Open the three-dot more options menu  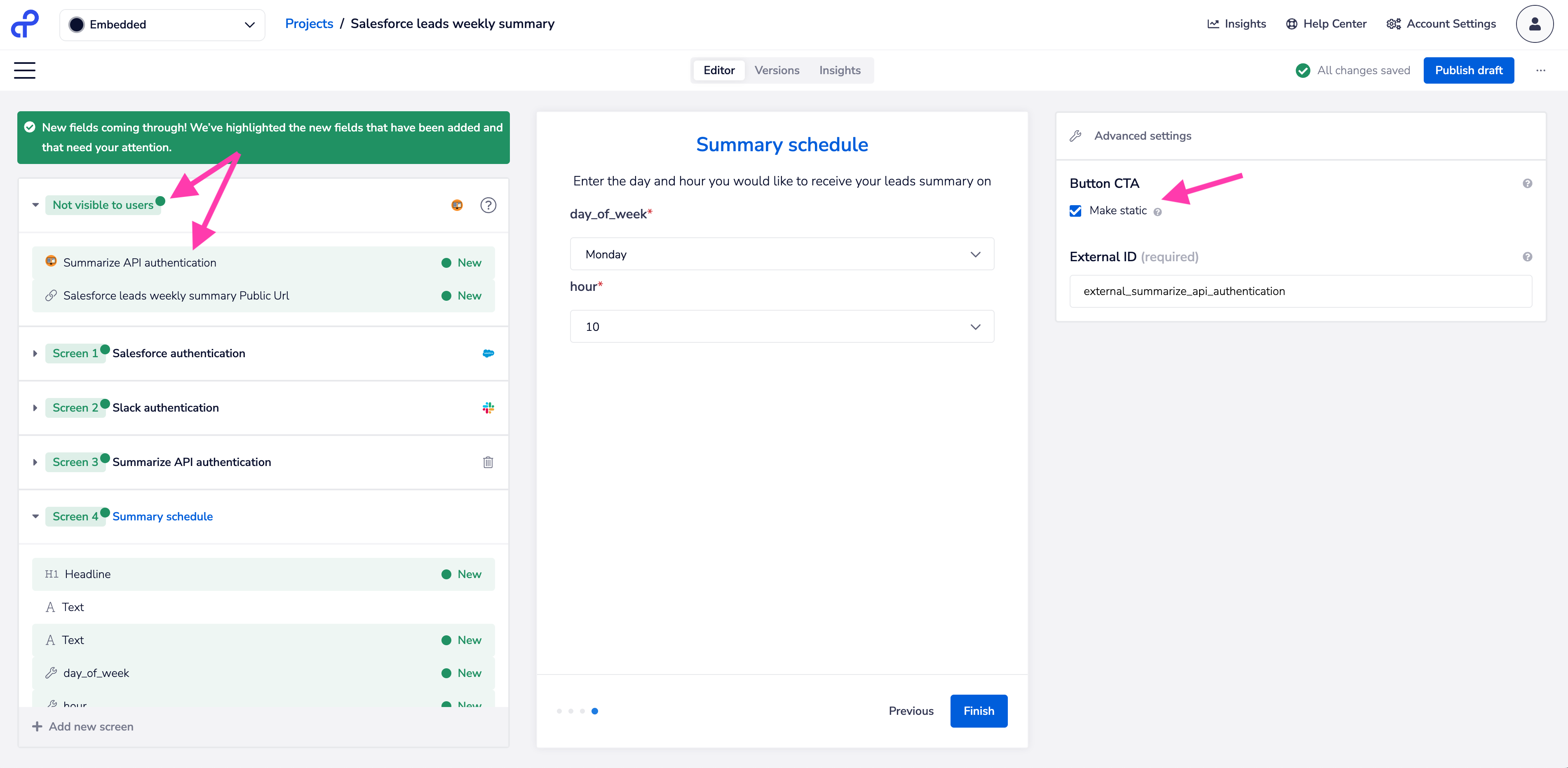click(x=1540, y=70)
